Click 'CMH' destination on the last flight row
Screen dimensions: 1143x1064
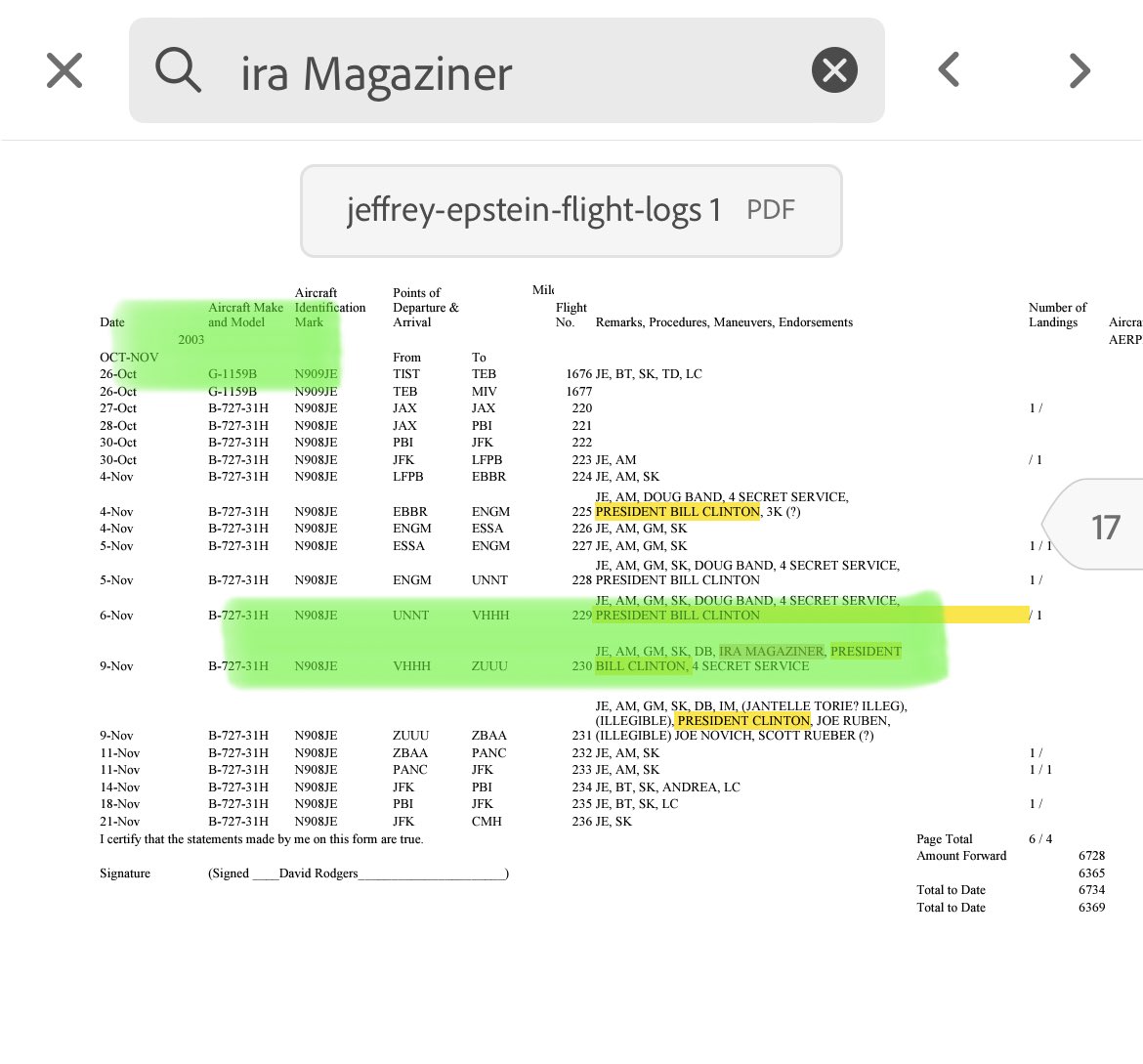coord(487,822)
